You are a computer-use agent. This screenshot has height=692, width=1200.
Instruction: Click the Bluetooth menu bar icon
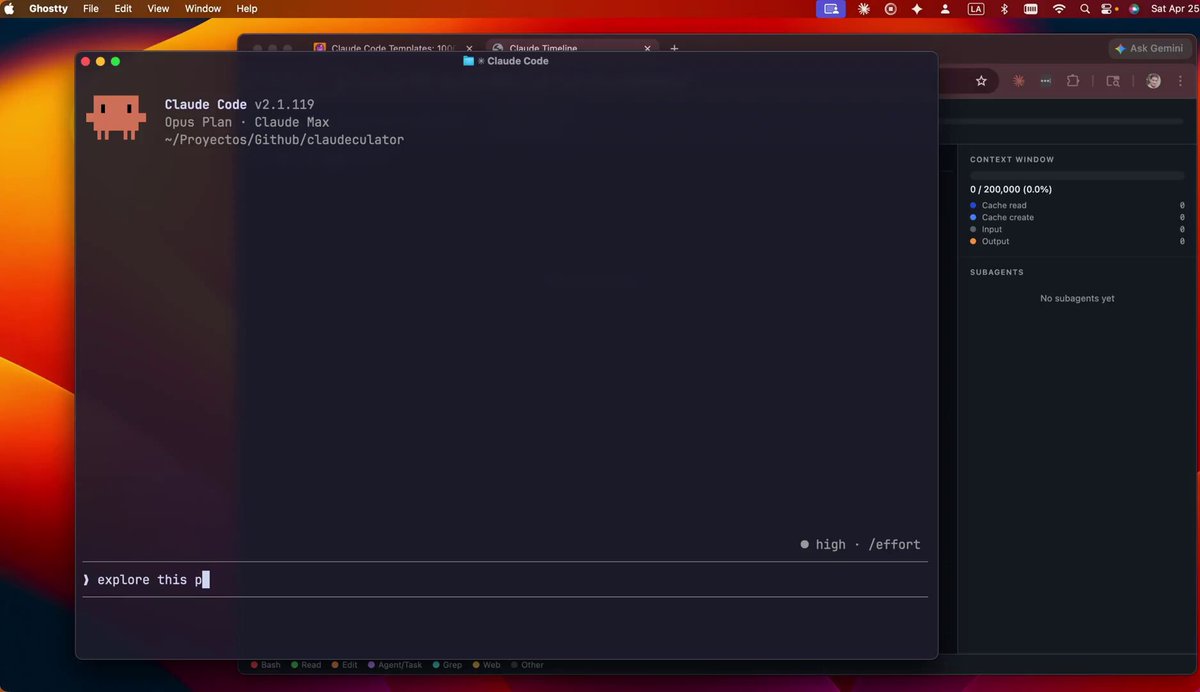(x=1005, y=8)
